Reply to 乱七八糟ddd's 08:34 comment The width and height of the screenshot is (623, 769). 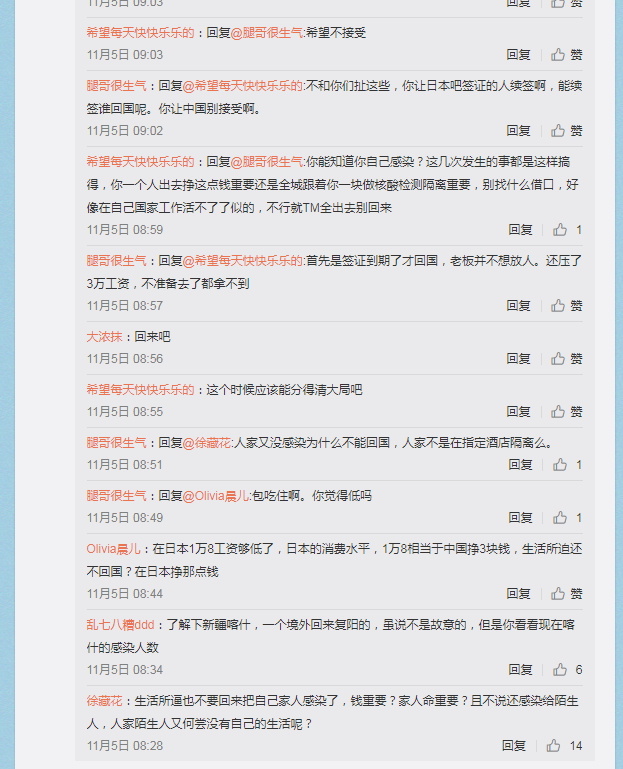pyautogui.click(x=520, y=669)
